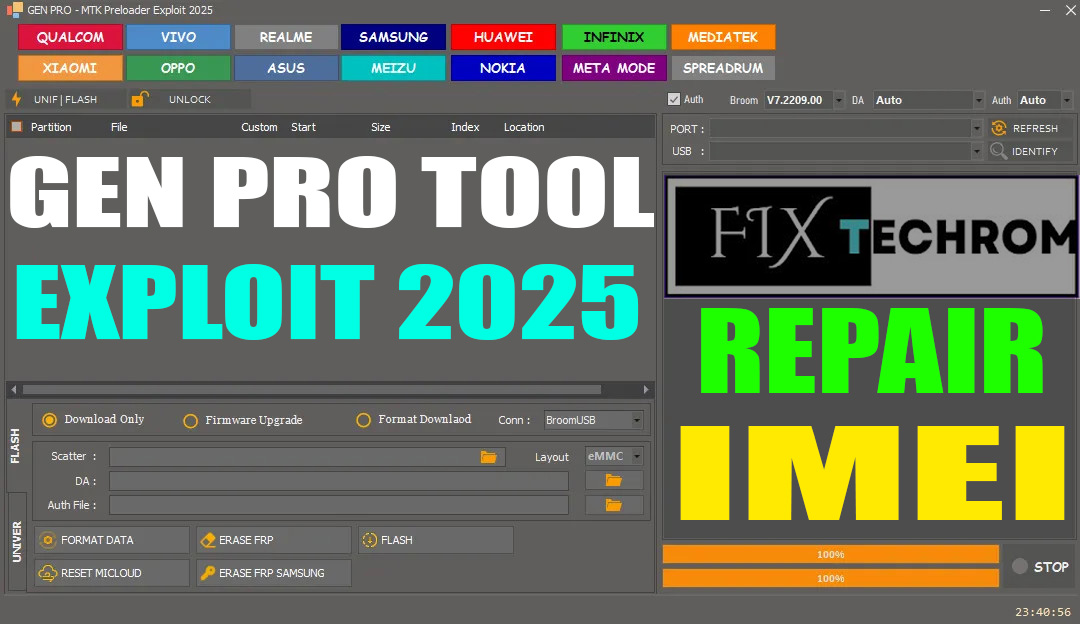The image size is (1080, 624).
Task: Open the Conn BroomUSB dropdown
Action: [x=637, y=420]
